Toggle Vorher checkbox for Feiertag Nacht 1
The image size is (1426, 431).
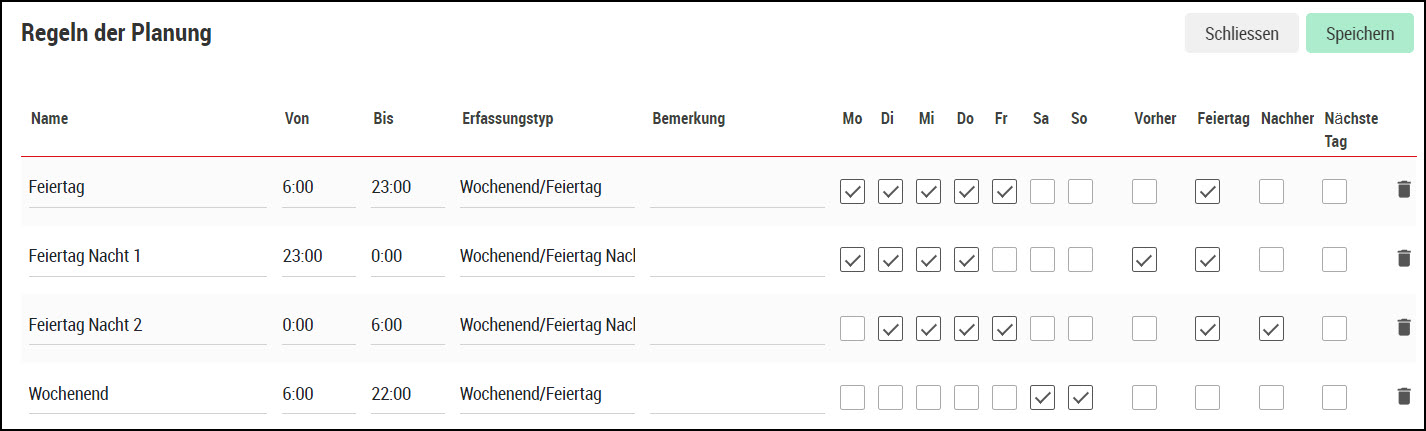tap(1144, 260)
